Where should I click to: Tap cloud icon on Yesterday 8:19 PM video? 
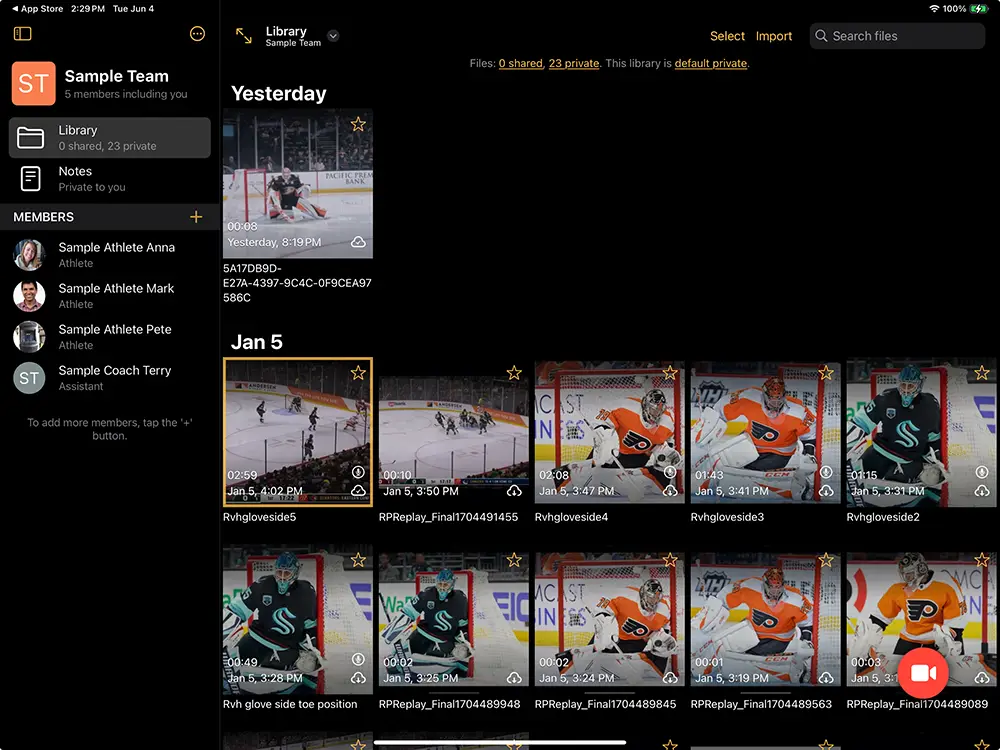coord(358,242)
